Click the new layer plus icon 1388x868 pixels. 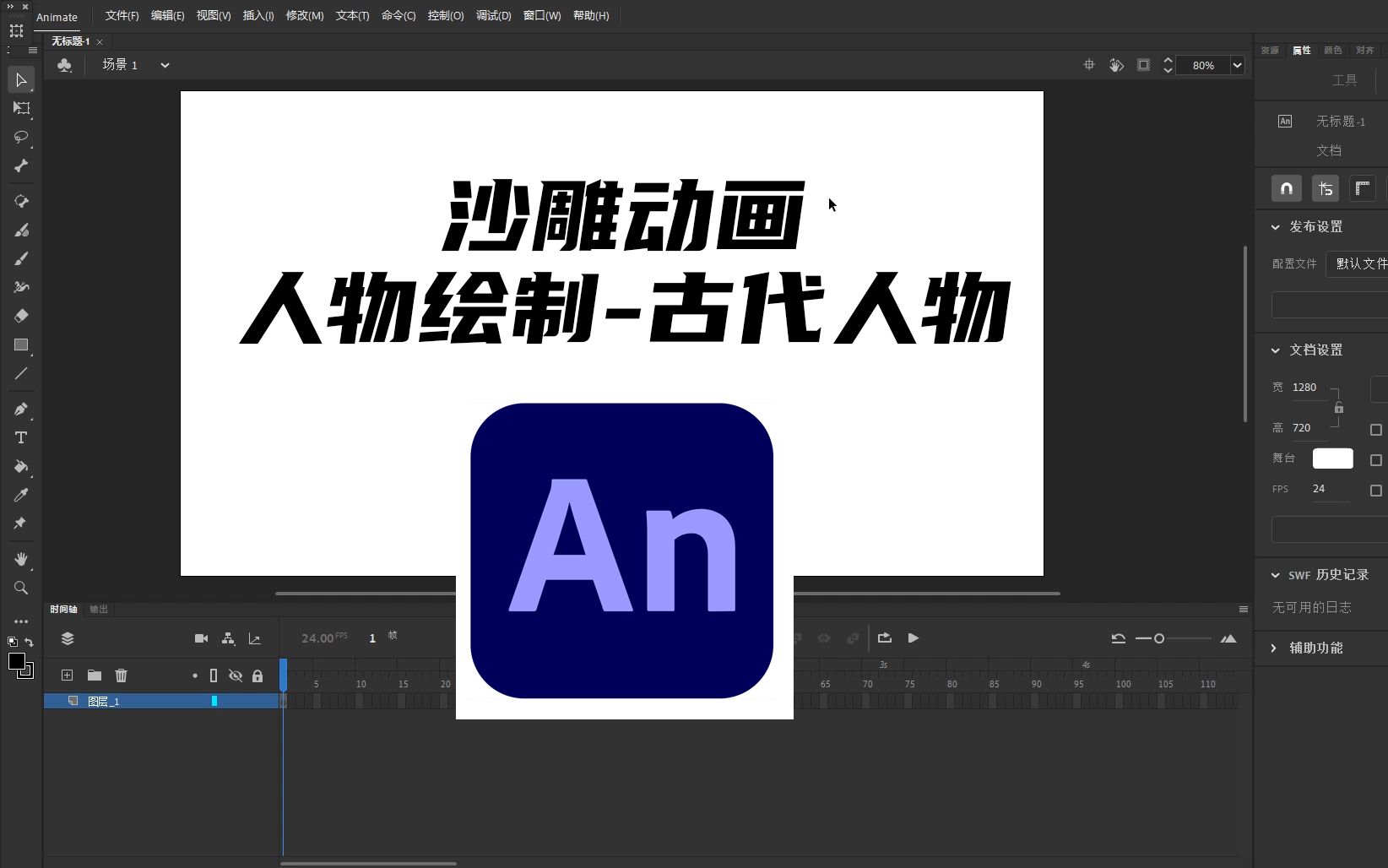pyautogui.click(x=67, y=675)
